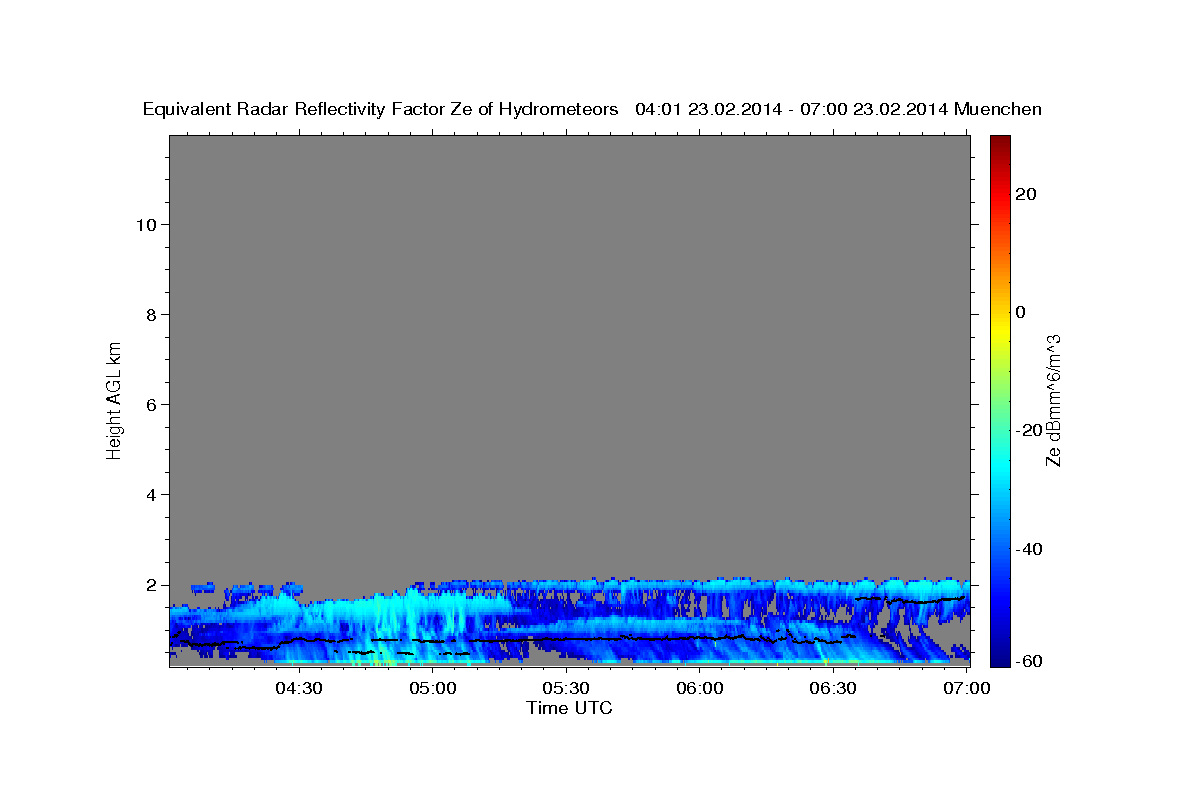Click the height tick label '10'
The image size is (1200, 800).
coord(147,225)
